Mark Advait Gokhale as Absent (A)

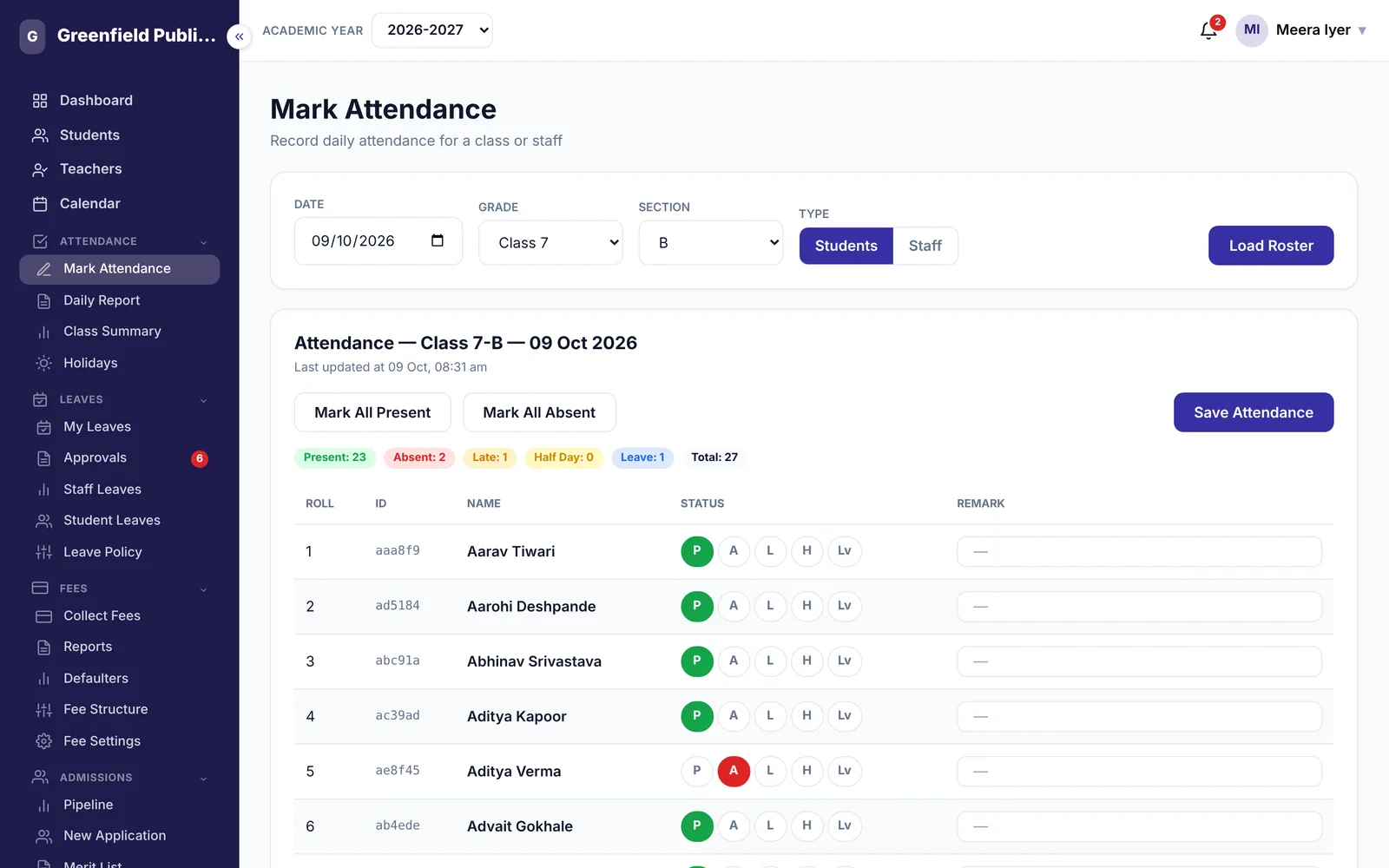click(734, 825)
